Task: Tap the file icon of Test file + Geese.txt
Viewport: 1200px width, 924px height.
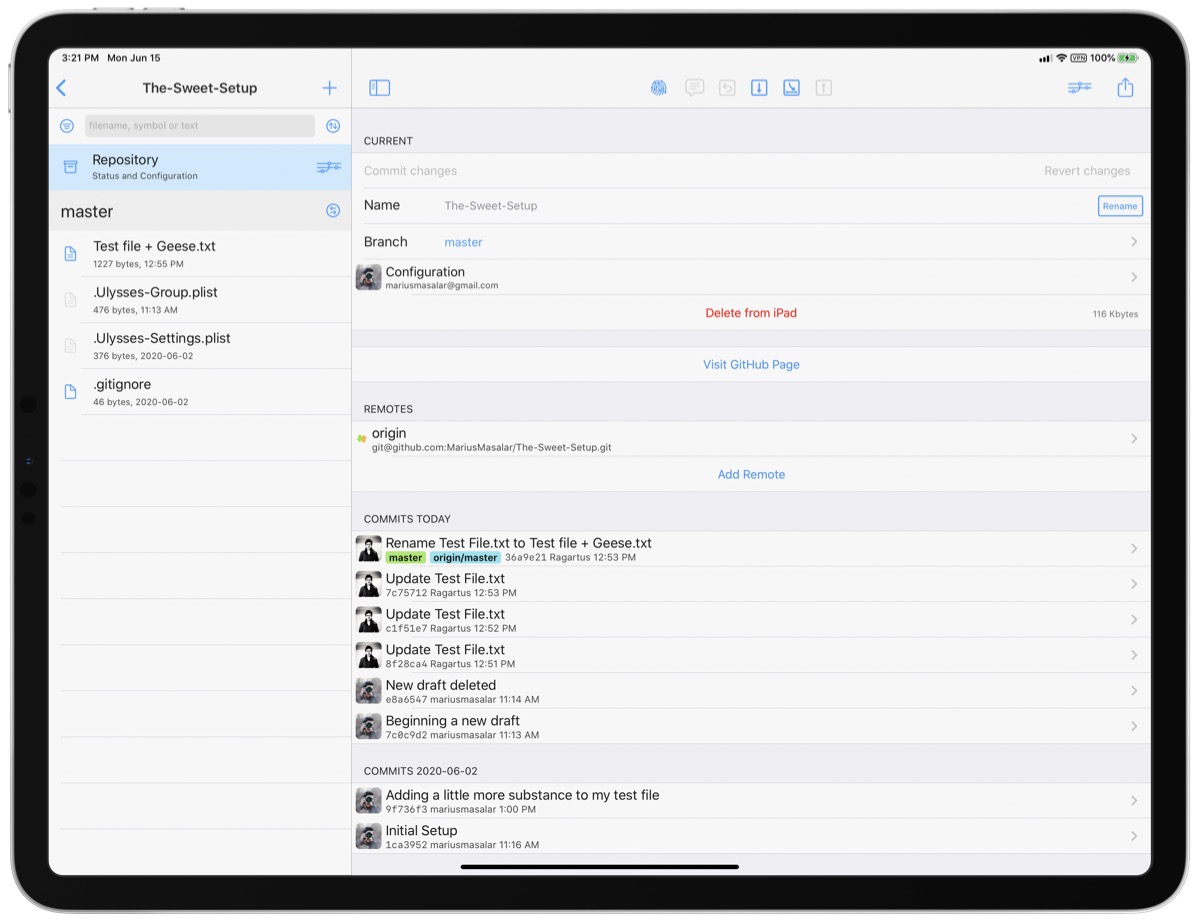Action: point(70,254)
